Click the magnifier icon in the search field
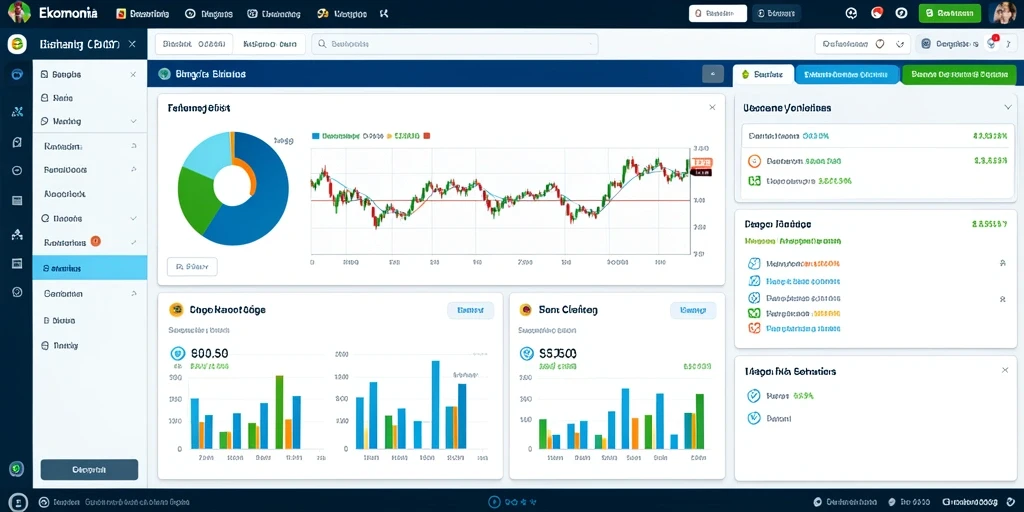The image size is (1024, 512). pyautogui.click(x=321, y=44)
